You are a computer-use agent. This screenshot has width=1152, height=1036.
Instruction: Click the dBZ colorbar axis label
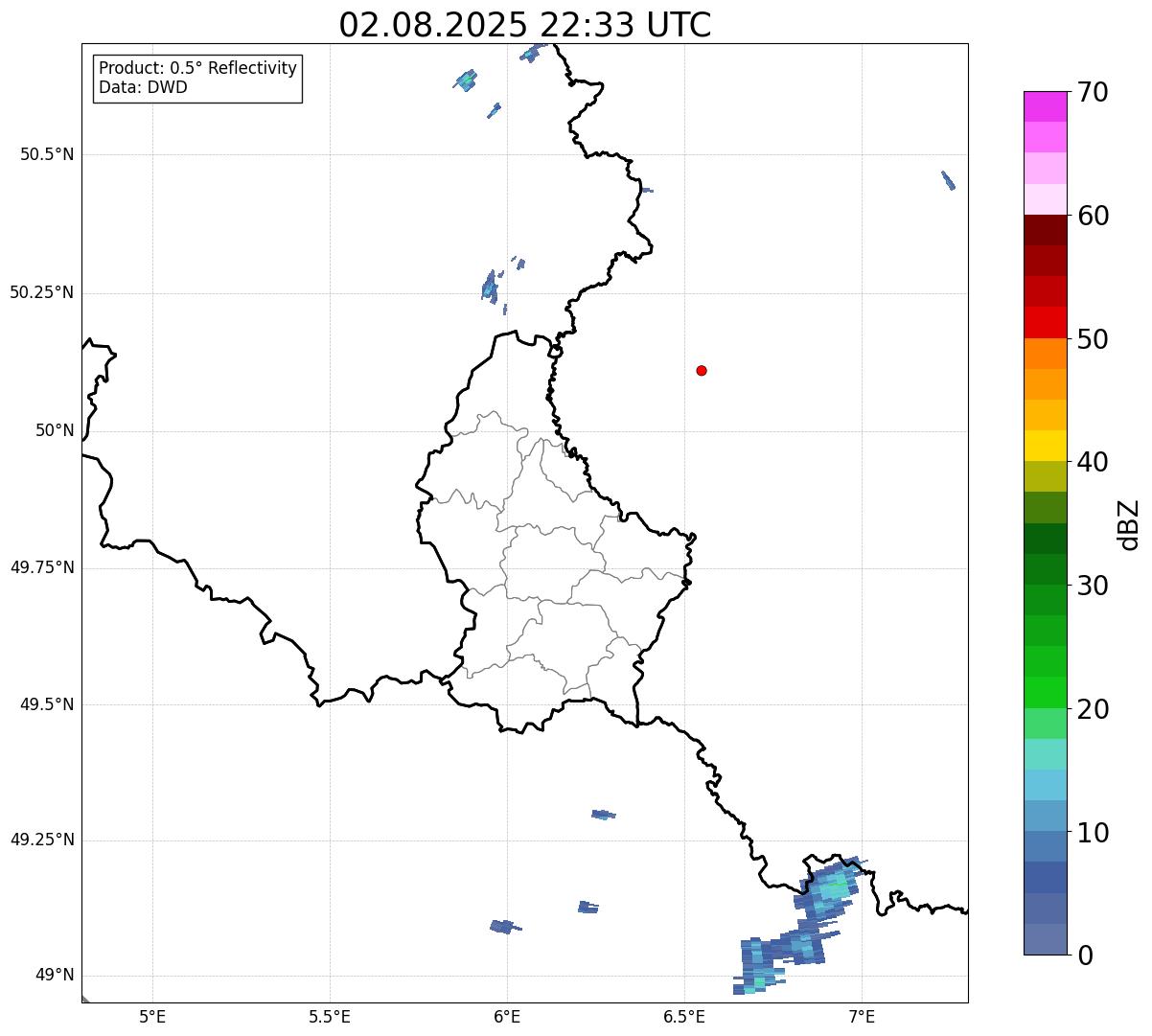1129,523
